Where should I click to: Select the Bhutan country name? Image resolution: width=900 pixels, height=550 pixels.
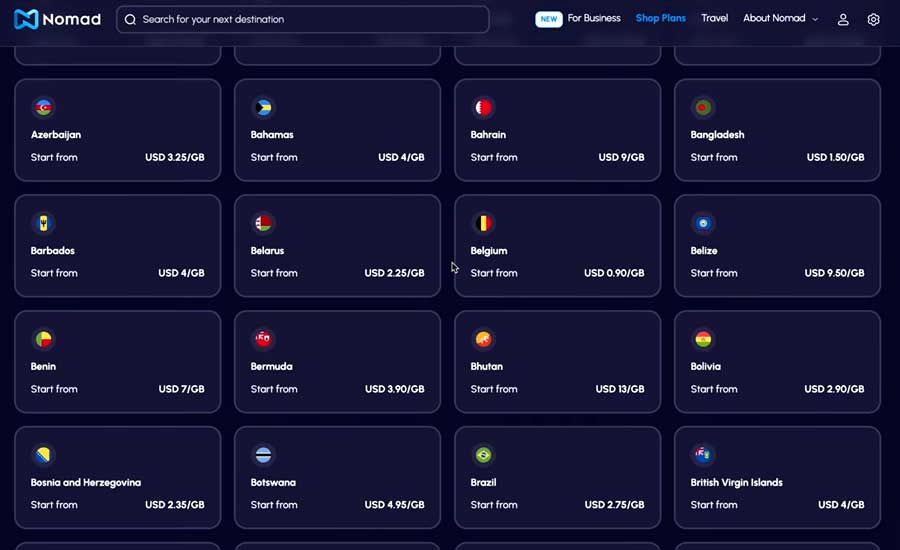(487, 366)
